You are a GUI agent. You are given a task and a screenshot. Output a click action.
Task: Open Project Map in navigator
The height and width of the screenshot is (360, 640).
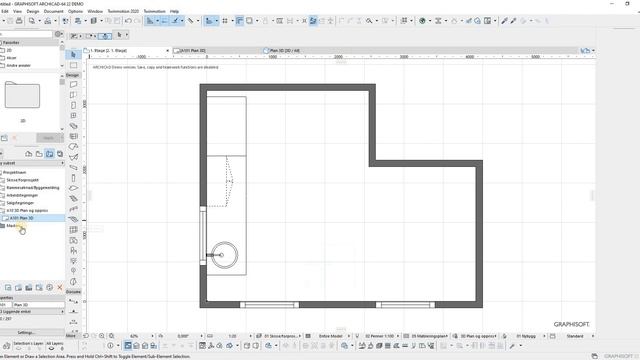pos(29,154)
